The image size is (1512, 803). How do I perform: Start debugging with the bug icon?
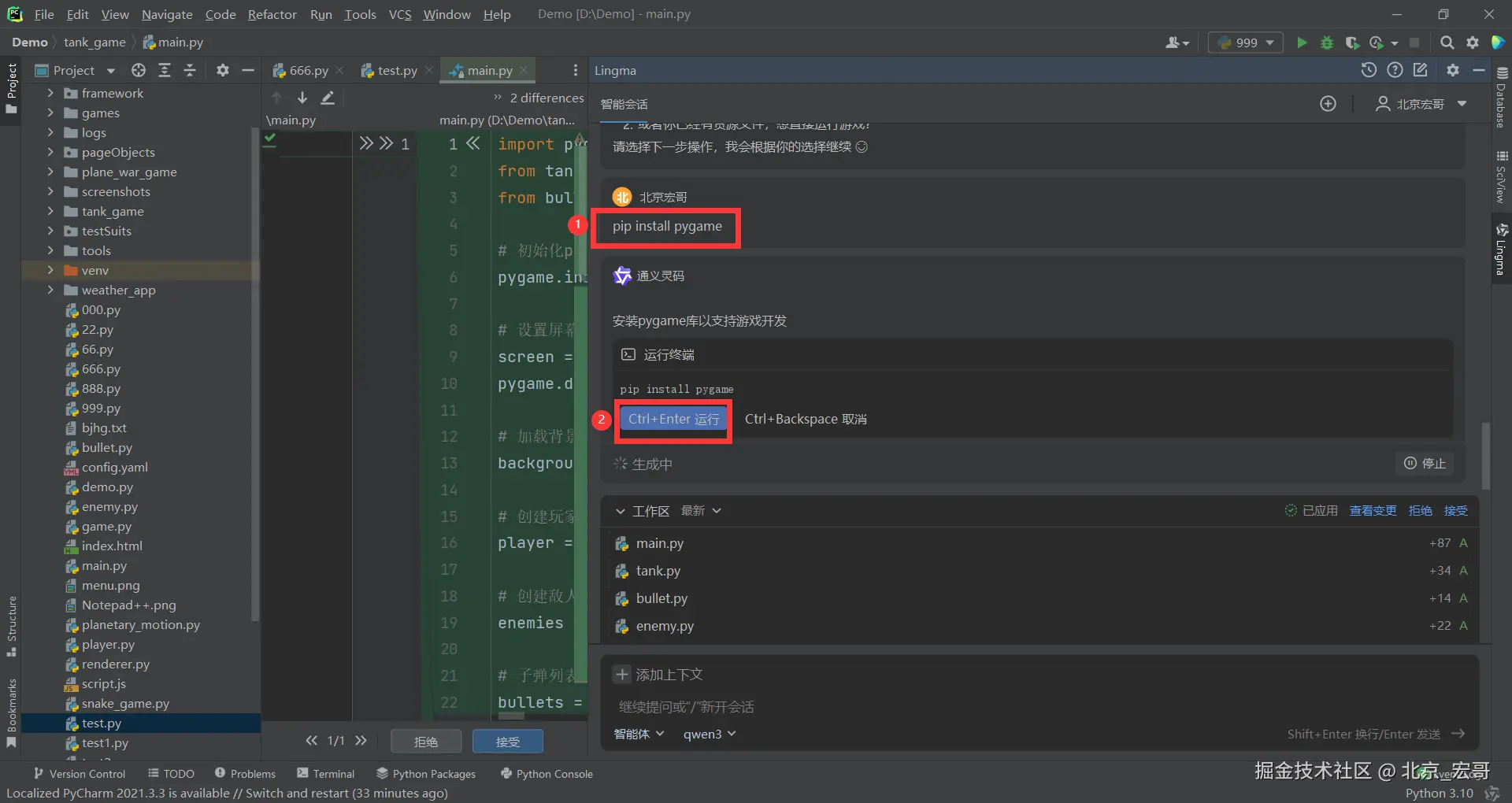tap(1327, 43)
